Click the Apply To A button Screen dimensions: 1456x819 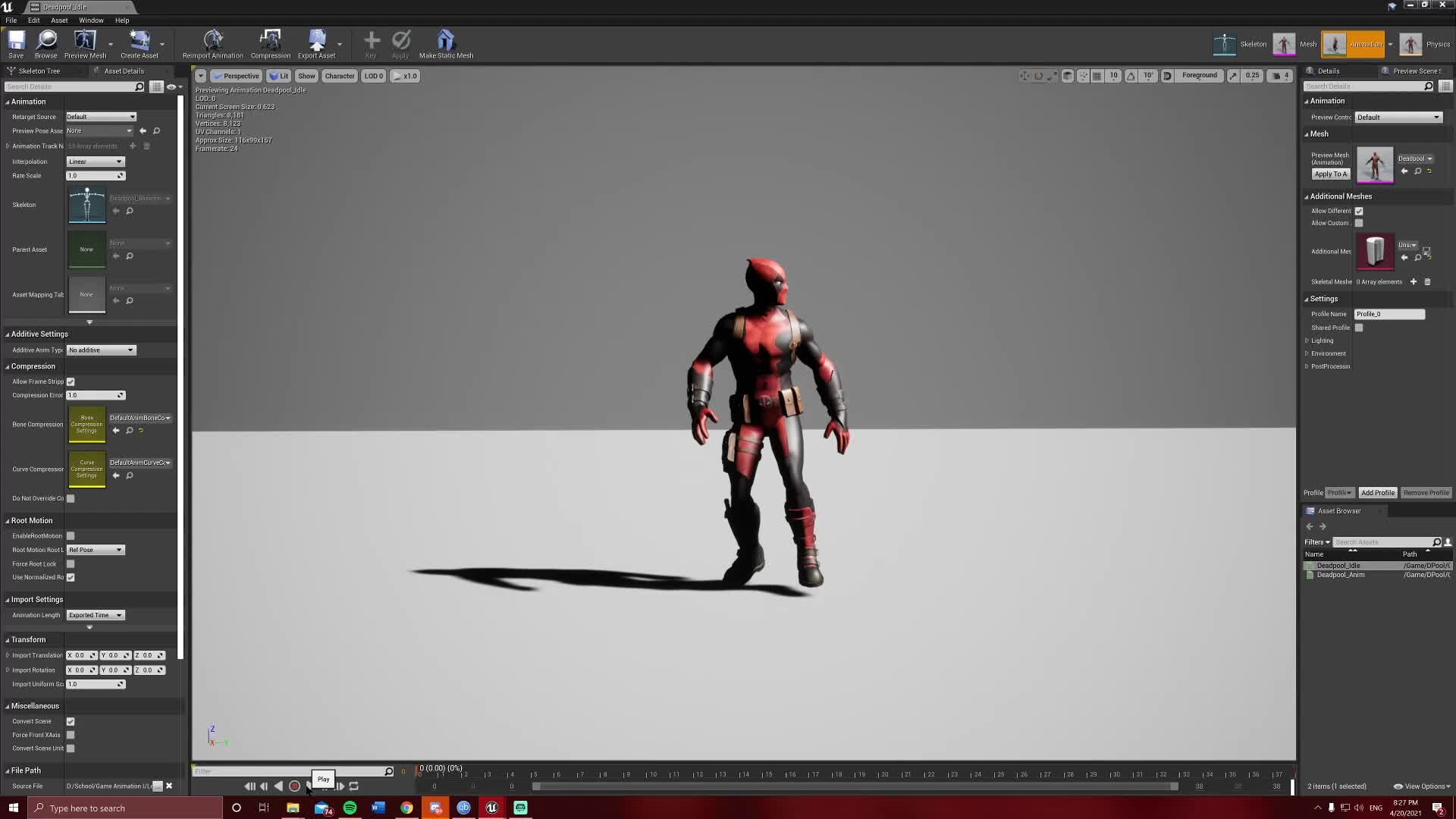point(1330,174)
